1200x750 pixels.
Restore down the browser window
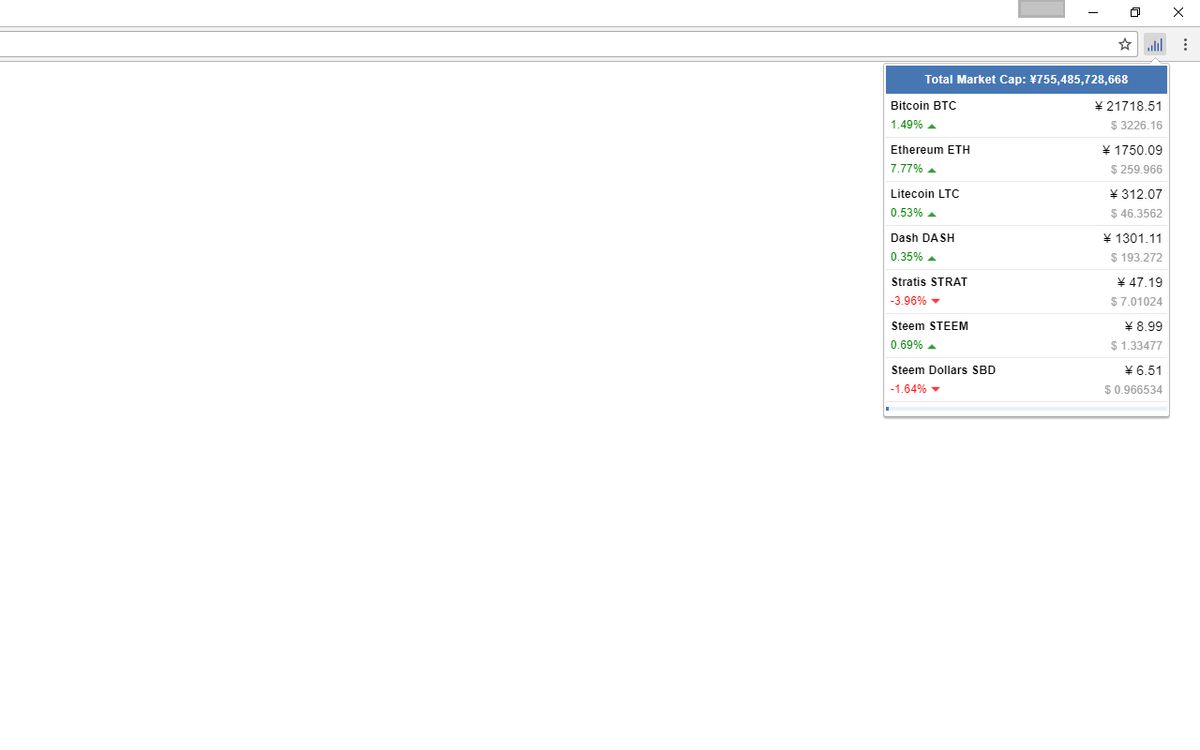coord(1135,13)
